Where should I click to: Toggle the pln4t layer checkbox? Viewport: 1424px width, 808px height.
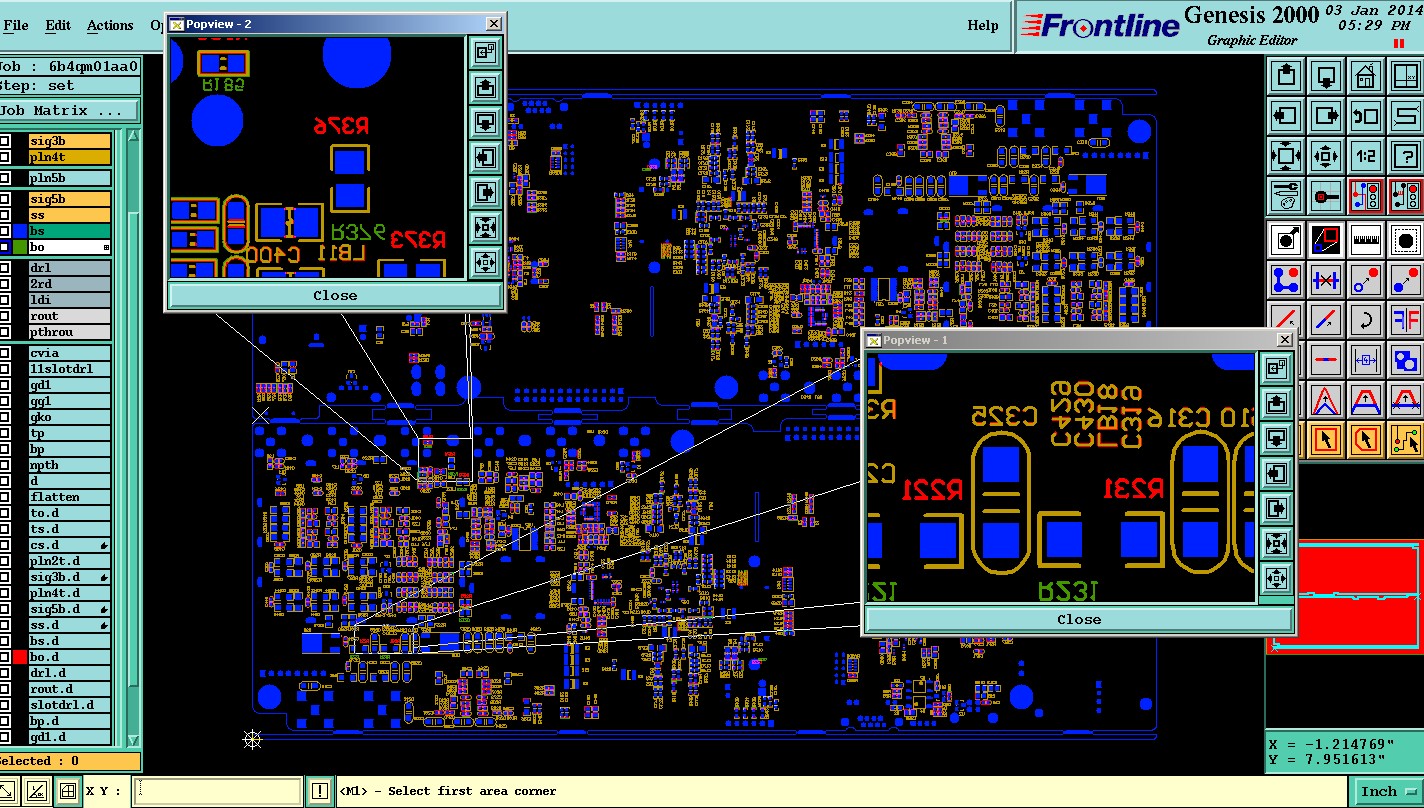click(x=5, y=157)
